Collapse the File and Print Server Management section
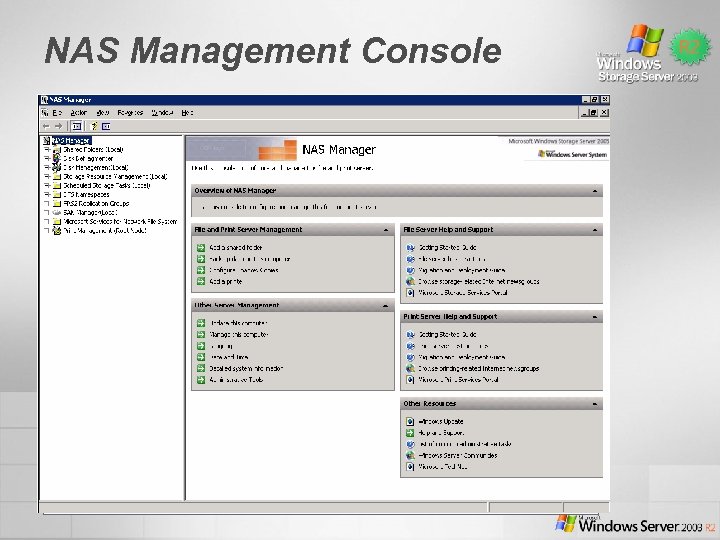This screenshot has height=540, width=720. 386,230
